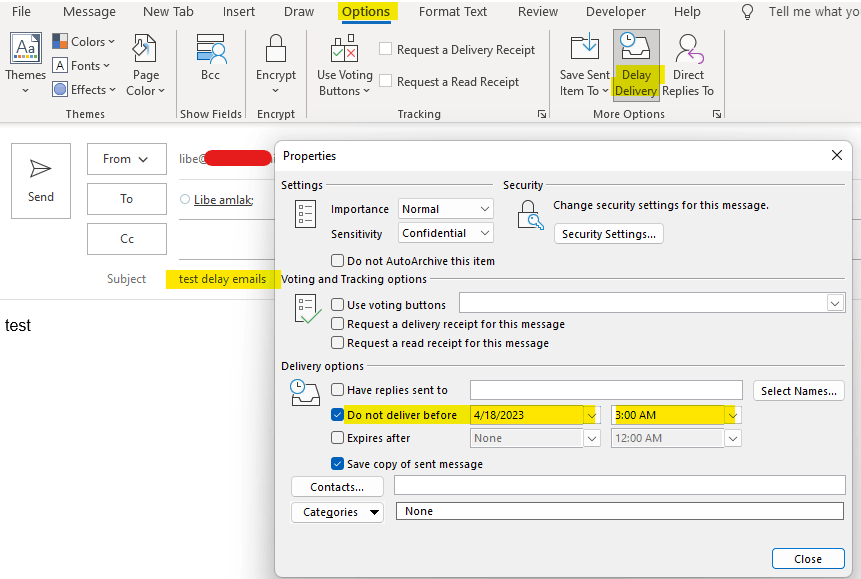
Task: Check Request a delivery receipt for this message
Action: 337,324
